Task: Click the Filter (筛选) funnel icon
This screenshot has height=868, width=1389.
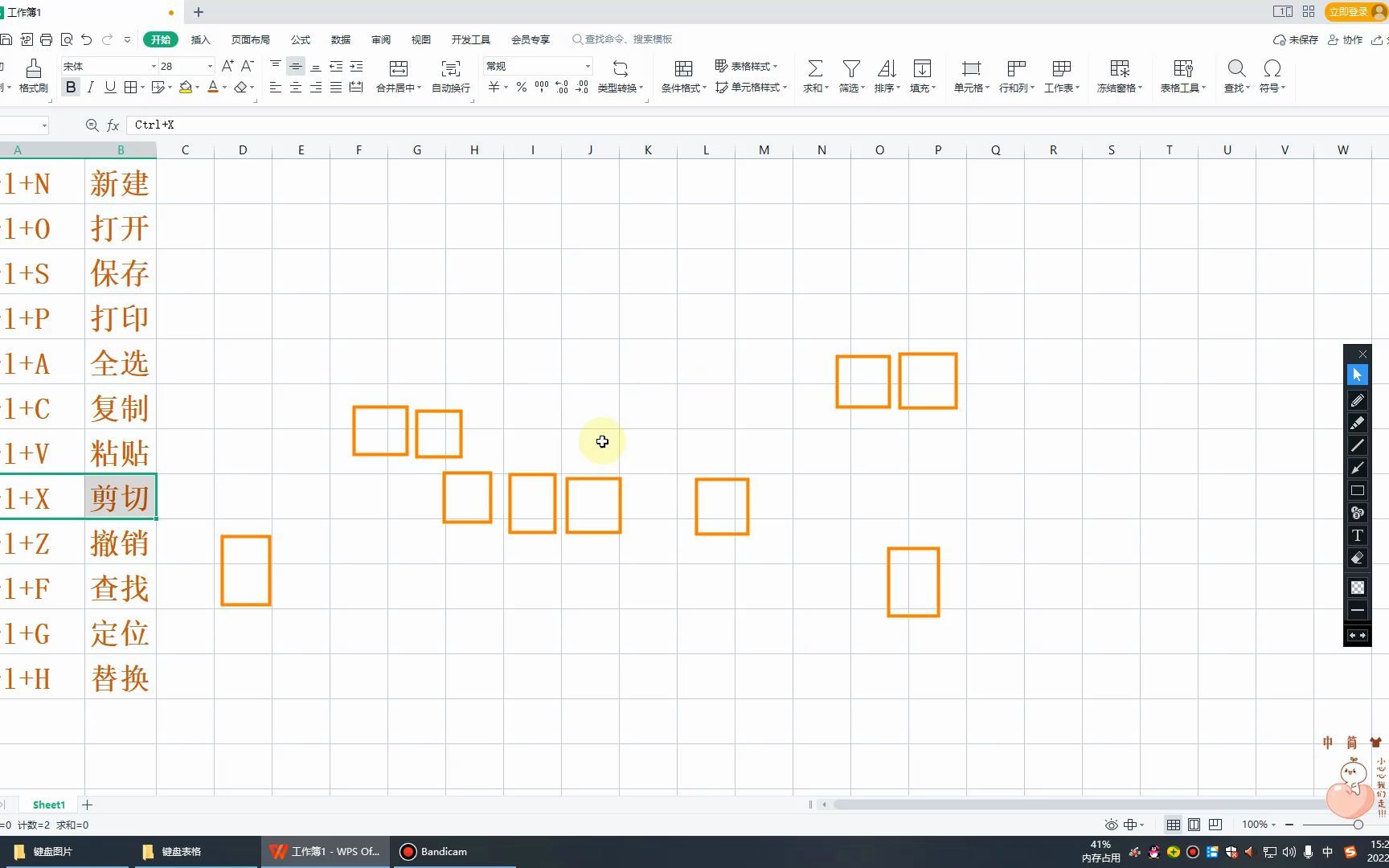Action: coord(851,68)
